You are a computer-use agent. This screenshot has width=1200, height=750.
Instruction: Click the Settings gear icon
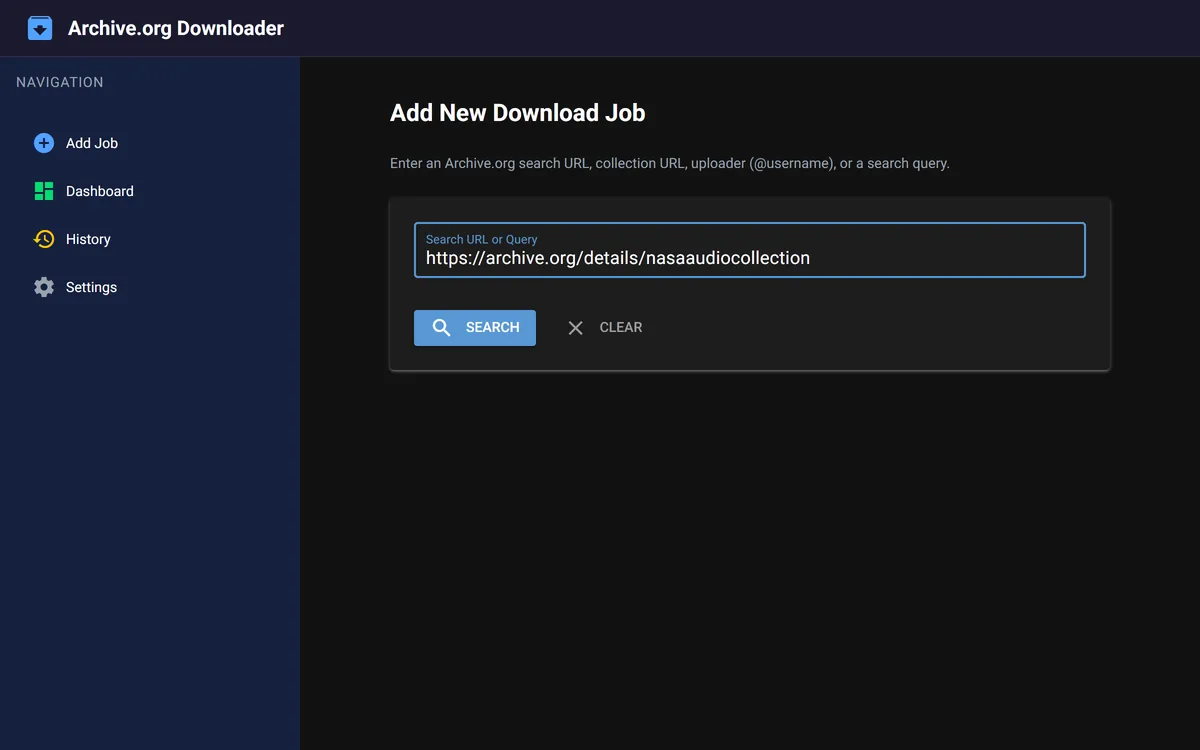44,287
